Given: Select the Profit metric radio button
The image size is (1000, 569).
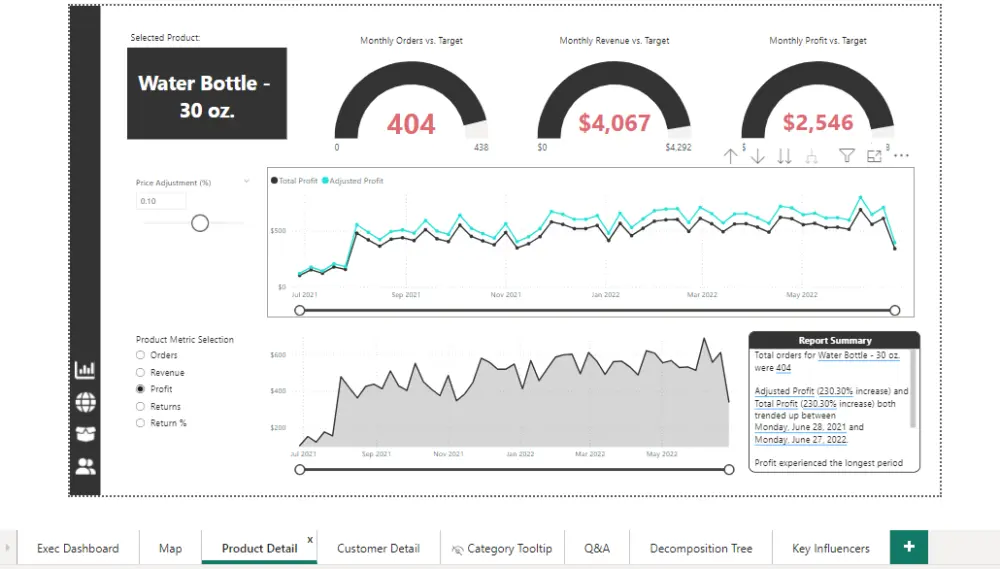Looking at the screenshot, I should [140, 389].
